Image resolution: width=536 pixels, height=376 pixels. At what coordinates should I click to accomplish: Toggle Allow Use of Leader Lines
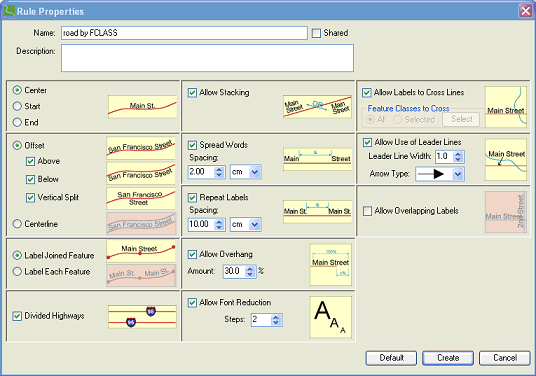click(x=367, y=142)
